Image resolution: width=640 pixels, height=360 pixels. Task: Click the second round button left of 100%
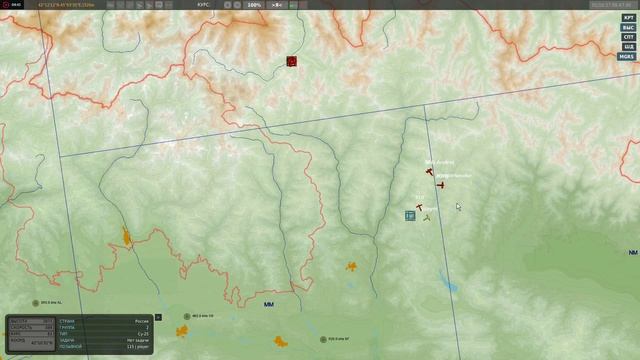[x=237, y=5]
